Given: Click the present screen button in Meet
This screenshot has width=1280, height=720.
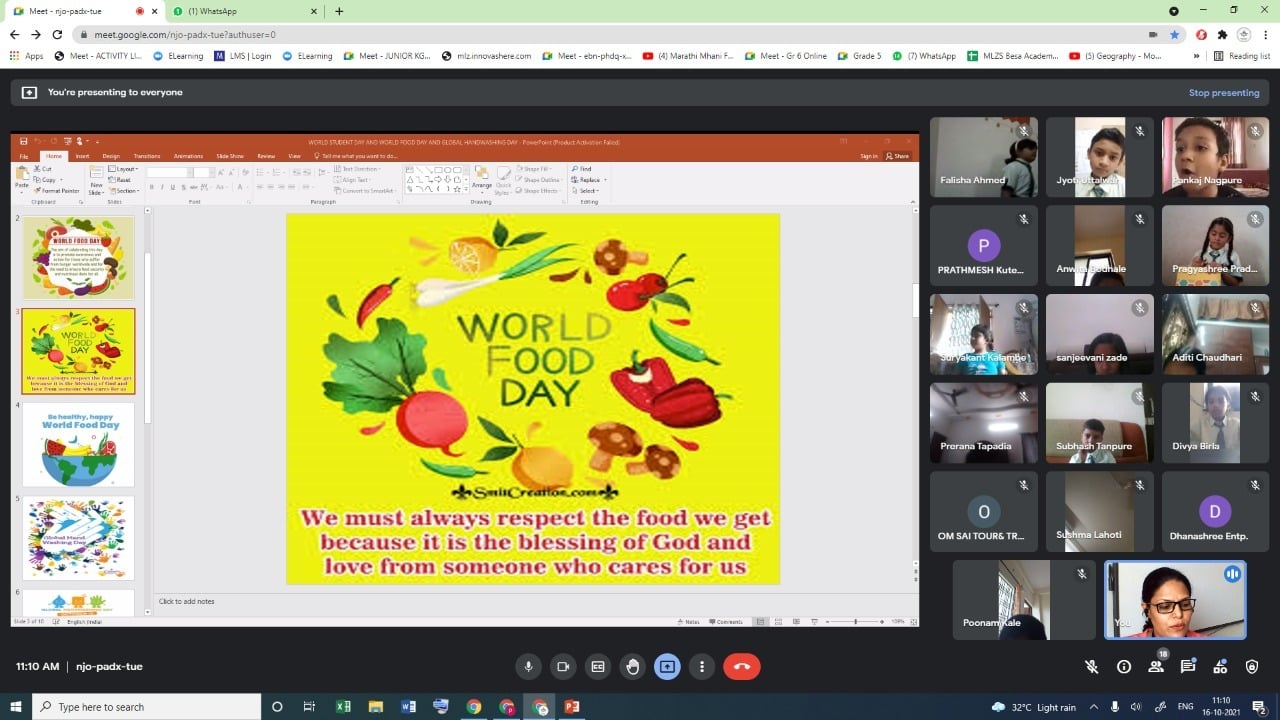Looking at the screenshot, I should (x=667, y=666).
